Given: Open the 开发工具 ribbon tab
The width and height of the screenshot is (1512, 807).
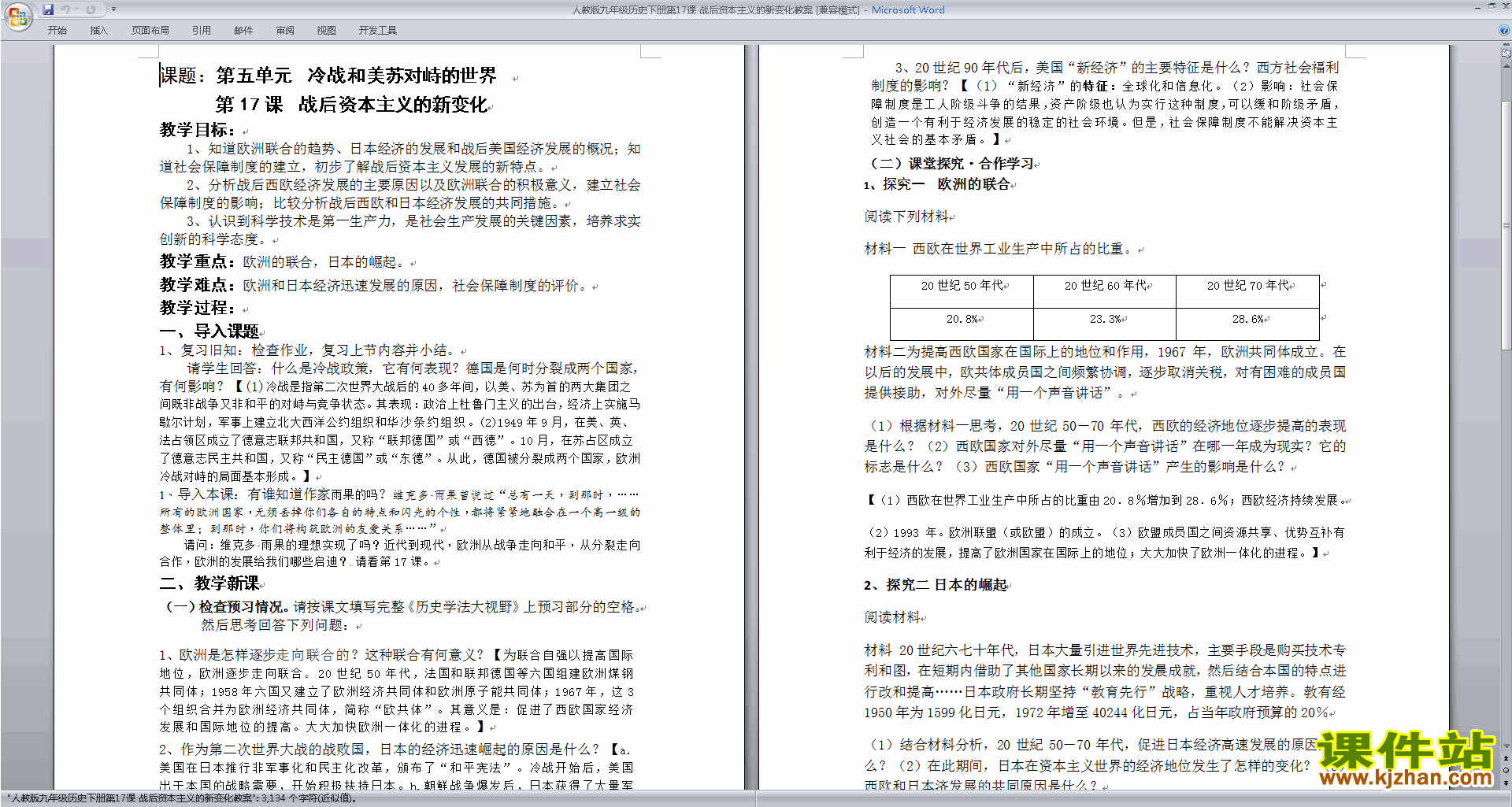Looking at the screenshot, I should tap(378, 30).
